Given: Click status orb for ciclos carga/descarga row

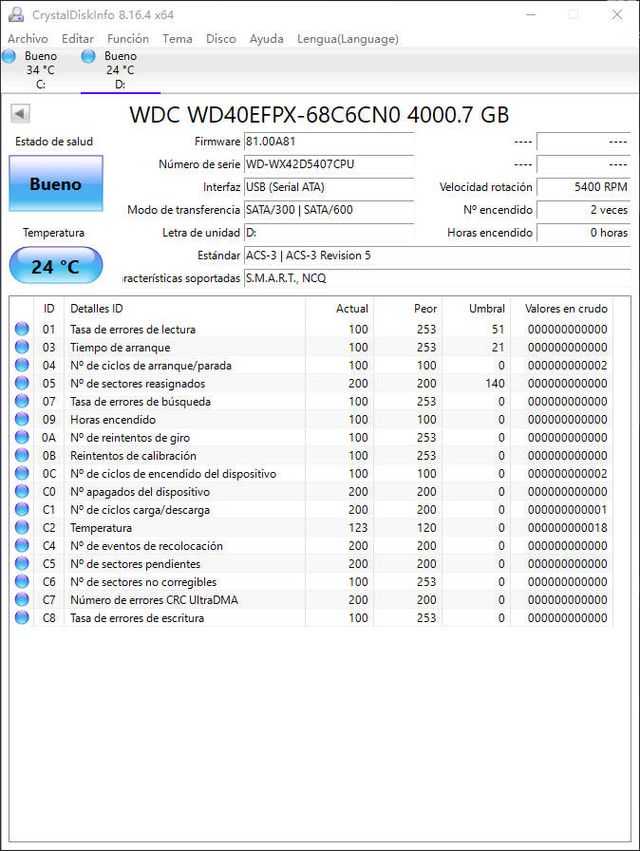Looking at the screenshot, I should click(x=22, y=509).
